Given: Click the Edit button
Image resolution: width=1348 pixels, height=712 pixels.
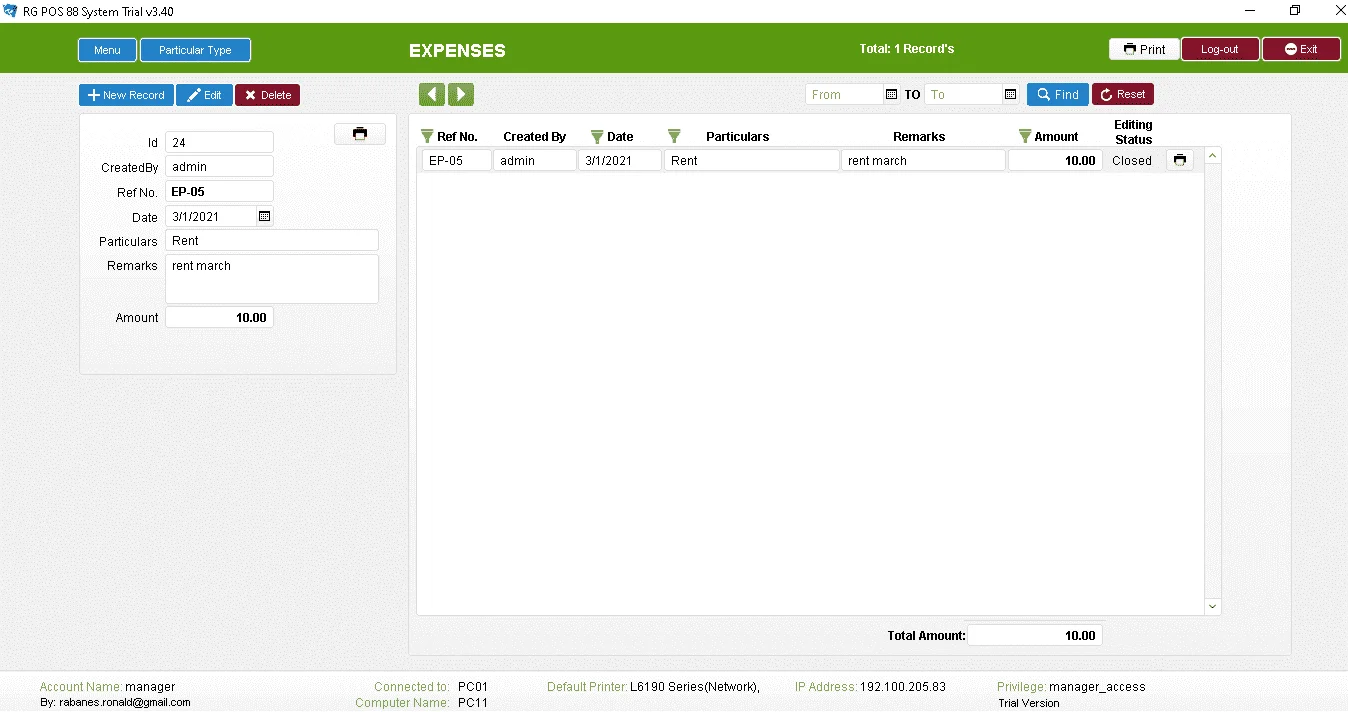Looking at the screenshot, I should point(204,95).
